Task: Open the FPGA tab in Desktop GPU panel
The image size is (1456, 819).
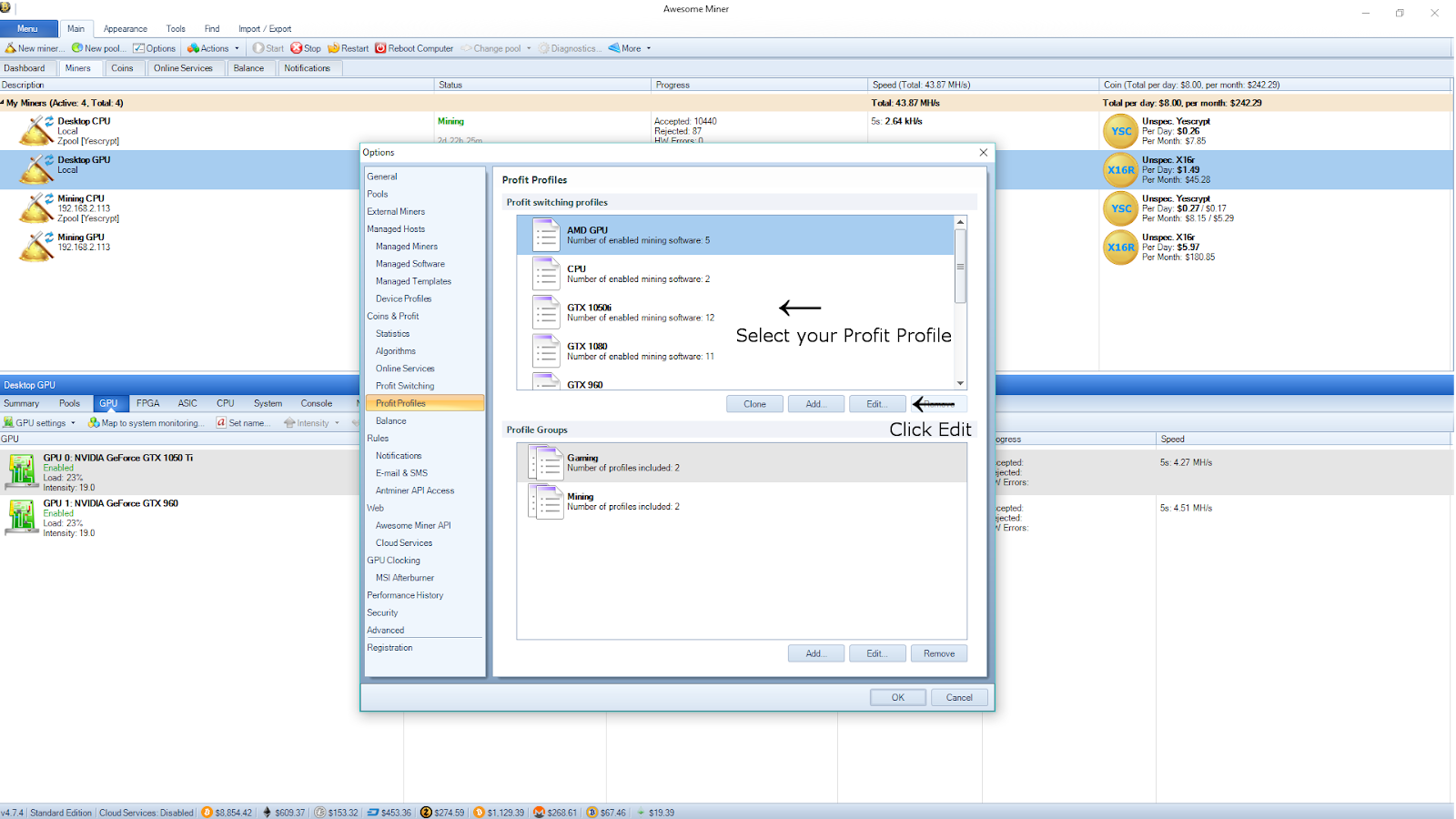Action: tap(147, 403)
